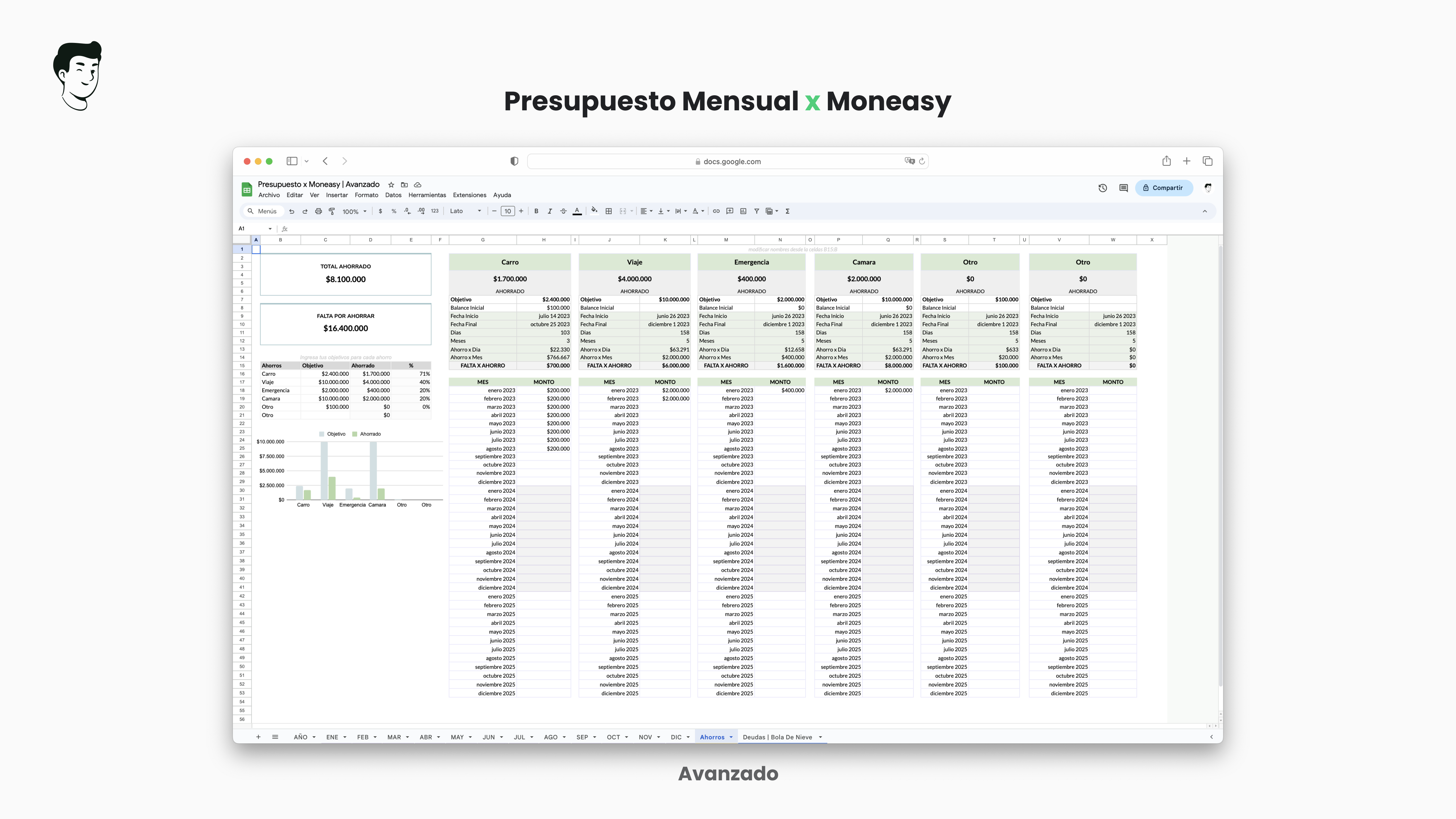Open text rotation dropdown
This screenshot has width=1456, height=819.
pos(699,211)
